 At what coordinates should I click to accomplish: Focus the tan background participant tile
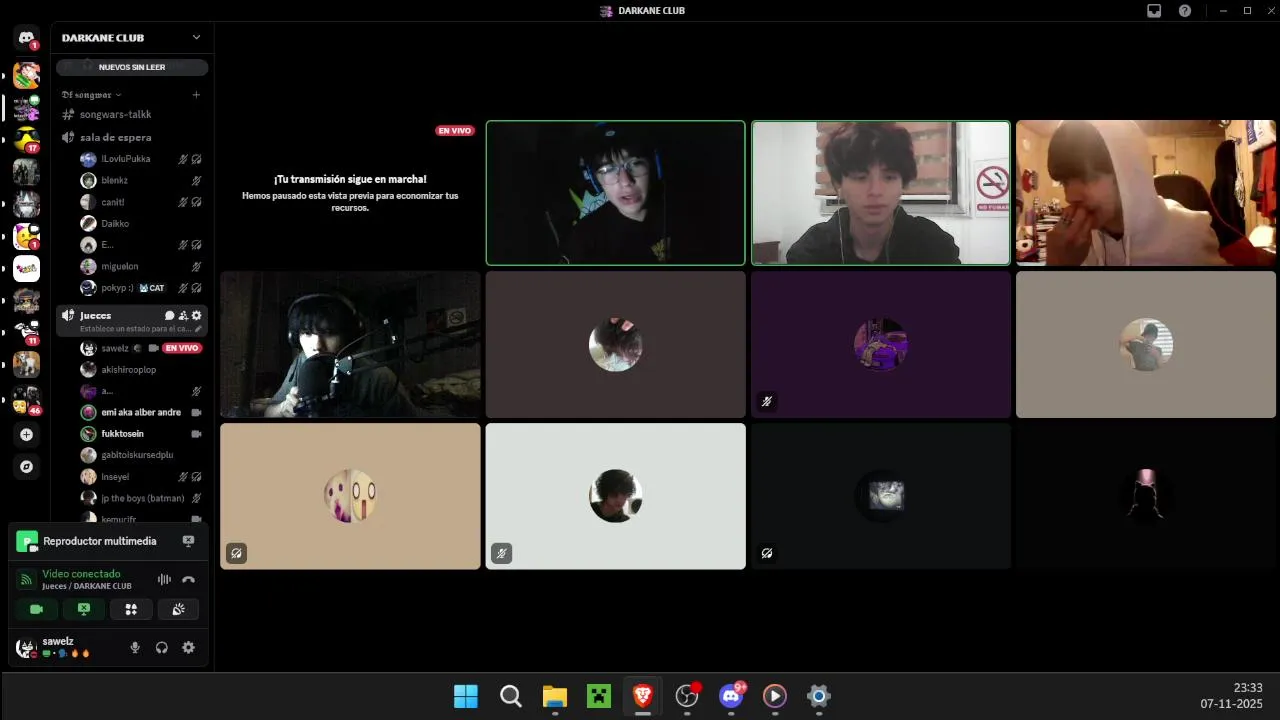tap(350, 496)
